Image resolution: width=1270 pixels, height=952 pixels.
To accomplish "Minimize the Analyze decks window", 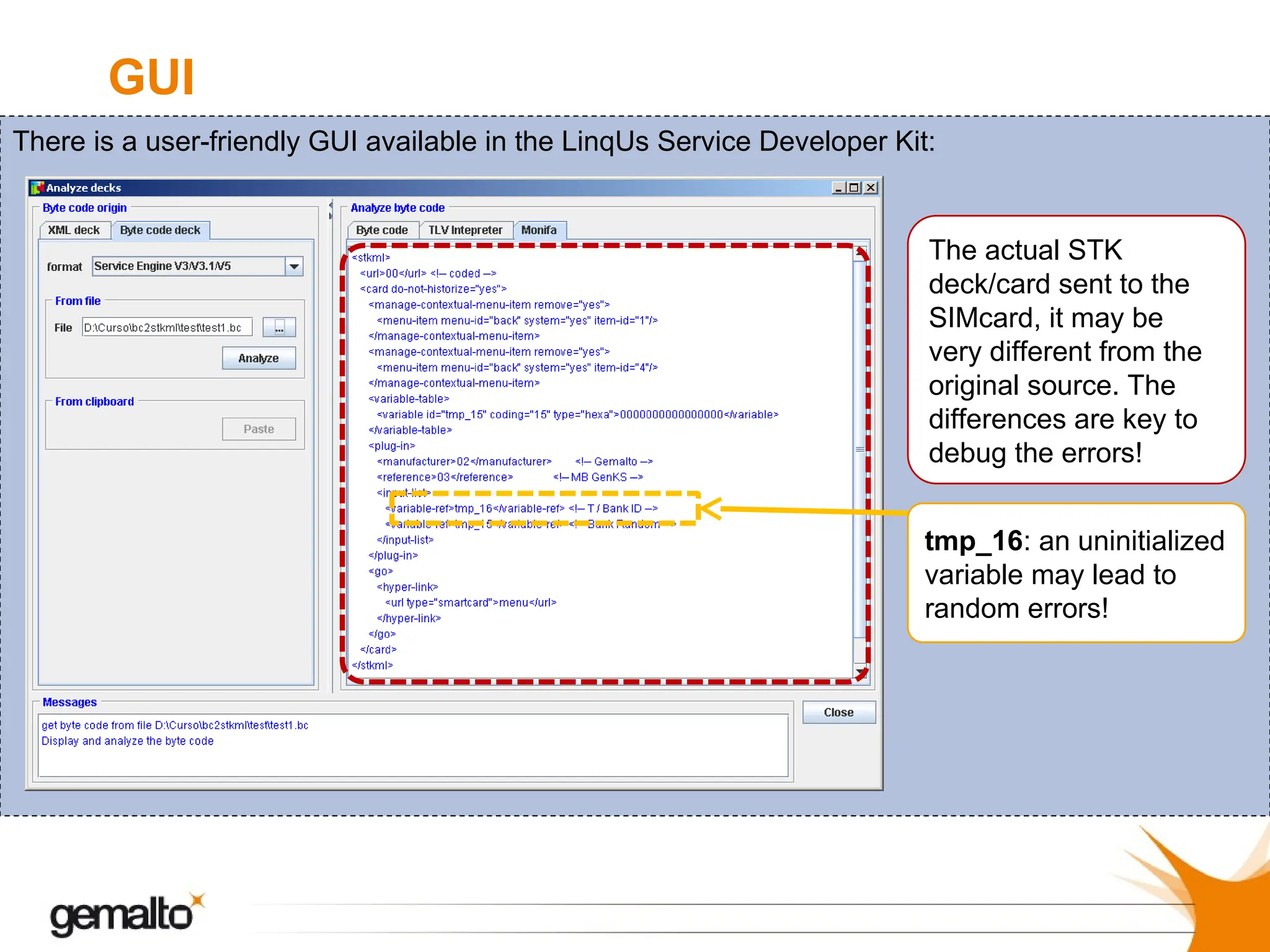I will 838,188.
